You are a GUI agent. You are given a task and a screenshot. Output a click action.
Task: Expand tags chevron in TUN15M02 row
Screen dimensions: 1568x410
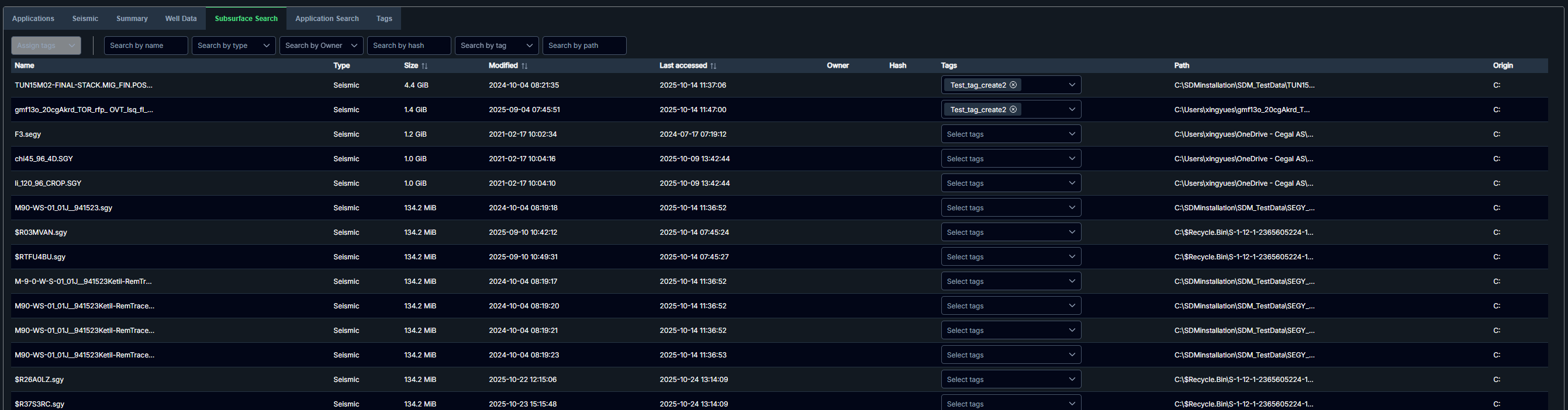click(1071, 85)
